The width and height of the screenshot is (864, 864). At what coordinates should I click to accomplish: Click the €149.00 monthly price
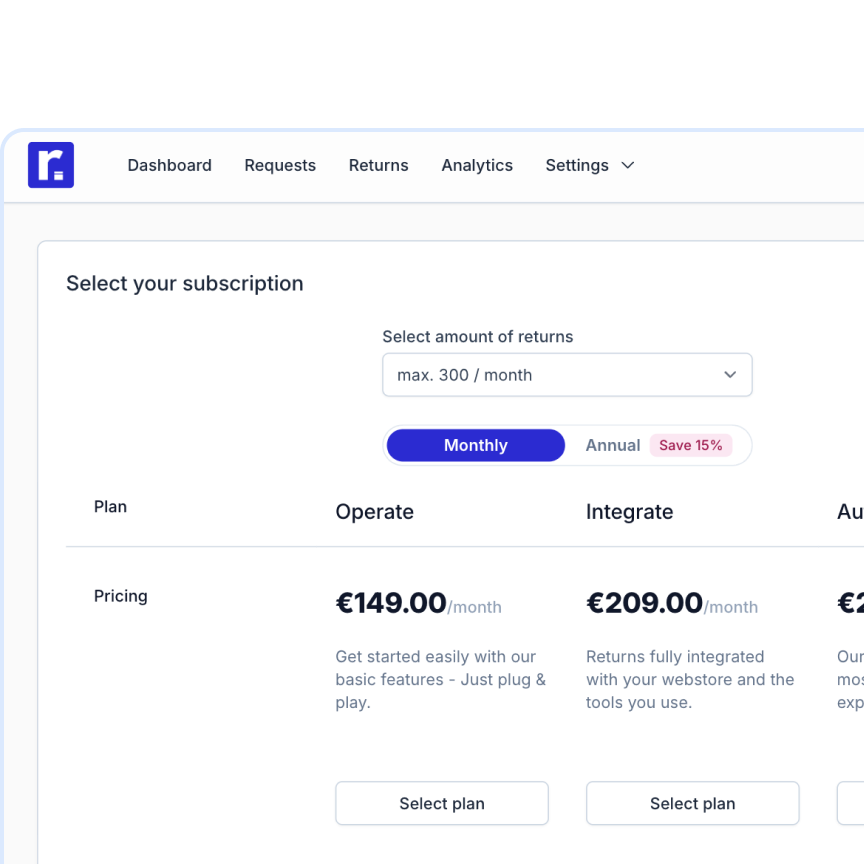[391, 603]
